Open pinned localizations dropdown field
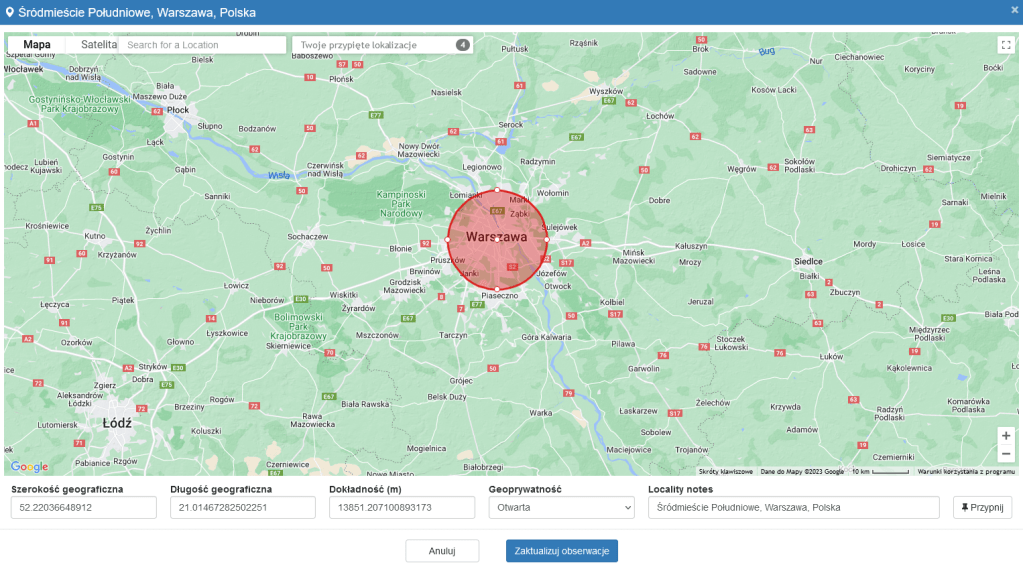The image size is (1023, 569). (x=376, y=45)
